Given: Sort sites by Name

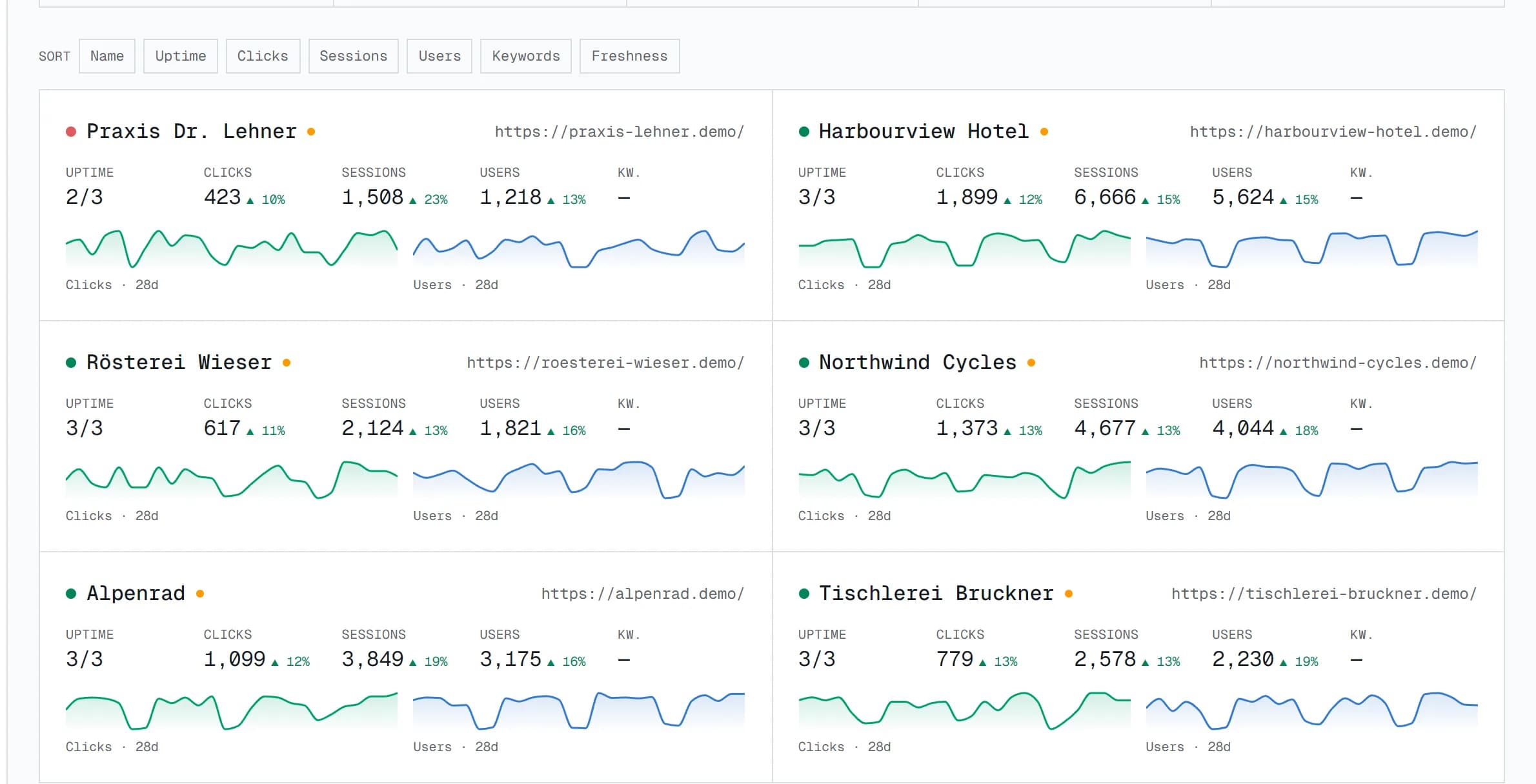Looking at the screenshot, I should 107,56.
